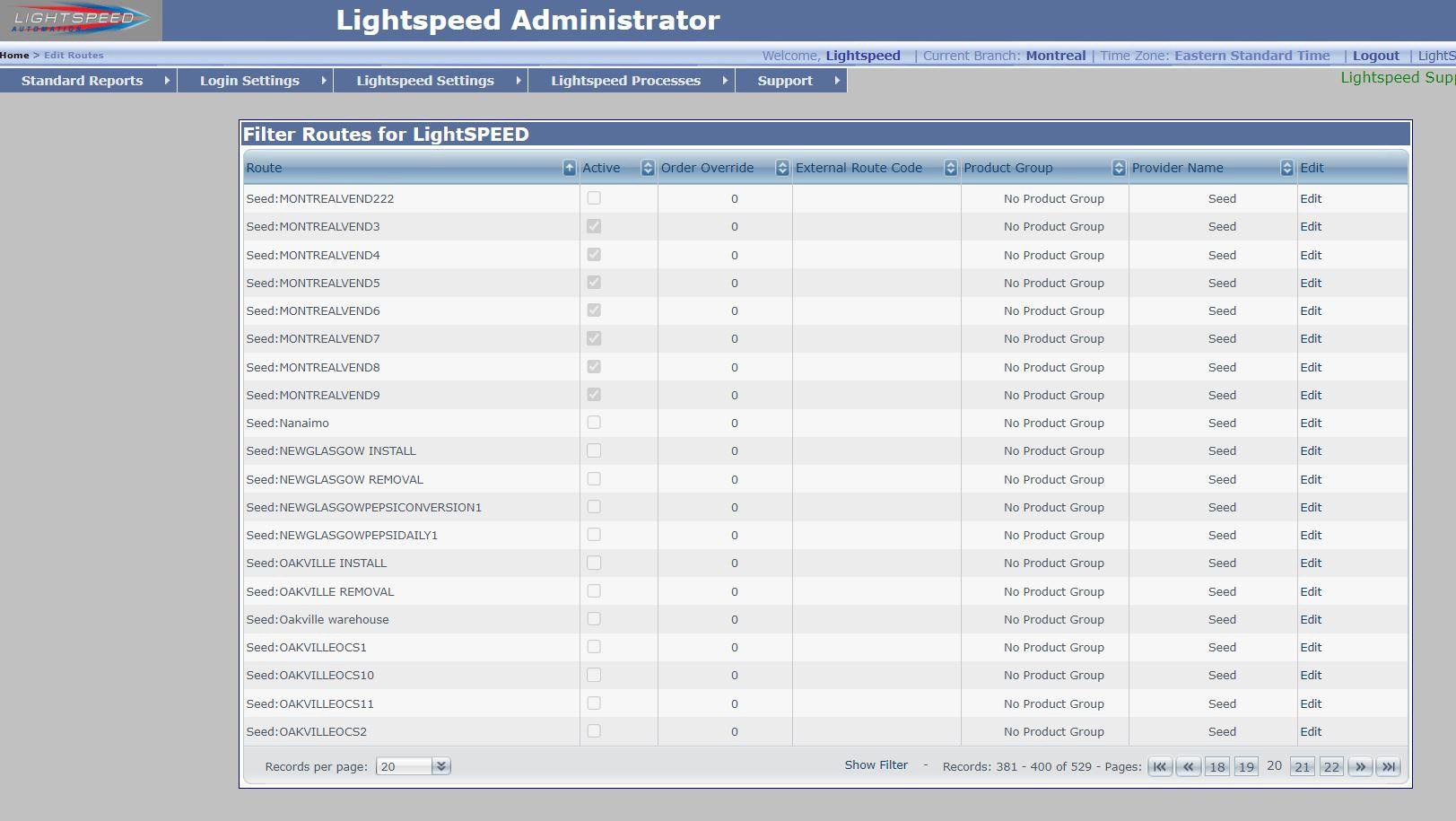The width and height of the screenshot is (1456, 821).
Task: Click External Route Code sort icon
Action: click(x=951, y=168)
